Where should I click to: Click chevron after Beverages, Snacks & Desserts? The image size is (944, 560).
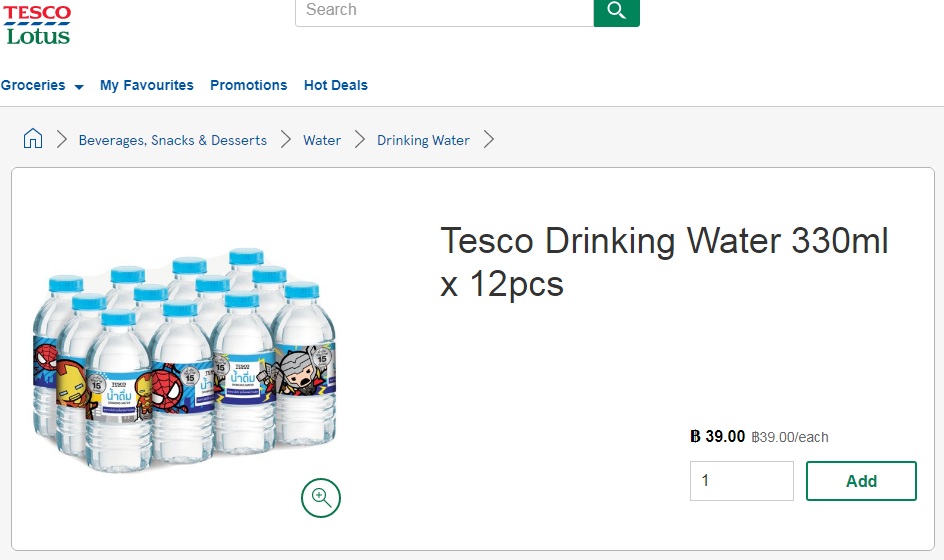[x=286, y=140]
